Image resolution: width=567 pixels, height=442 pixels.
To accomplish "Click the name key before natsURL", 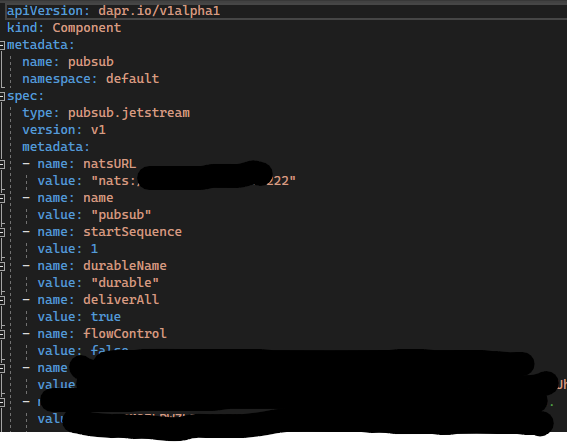I will tap(56, 164).
